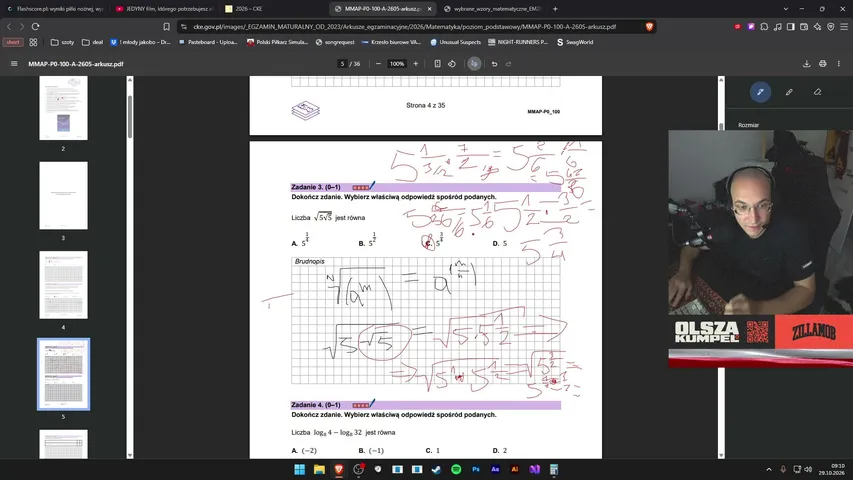
Task: Show hidden system tray icons
Action: pos(769,469)
